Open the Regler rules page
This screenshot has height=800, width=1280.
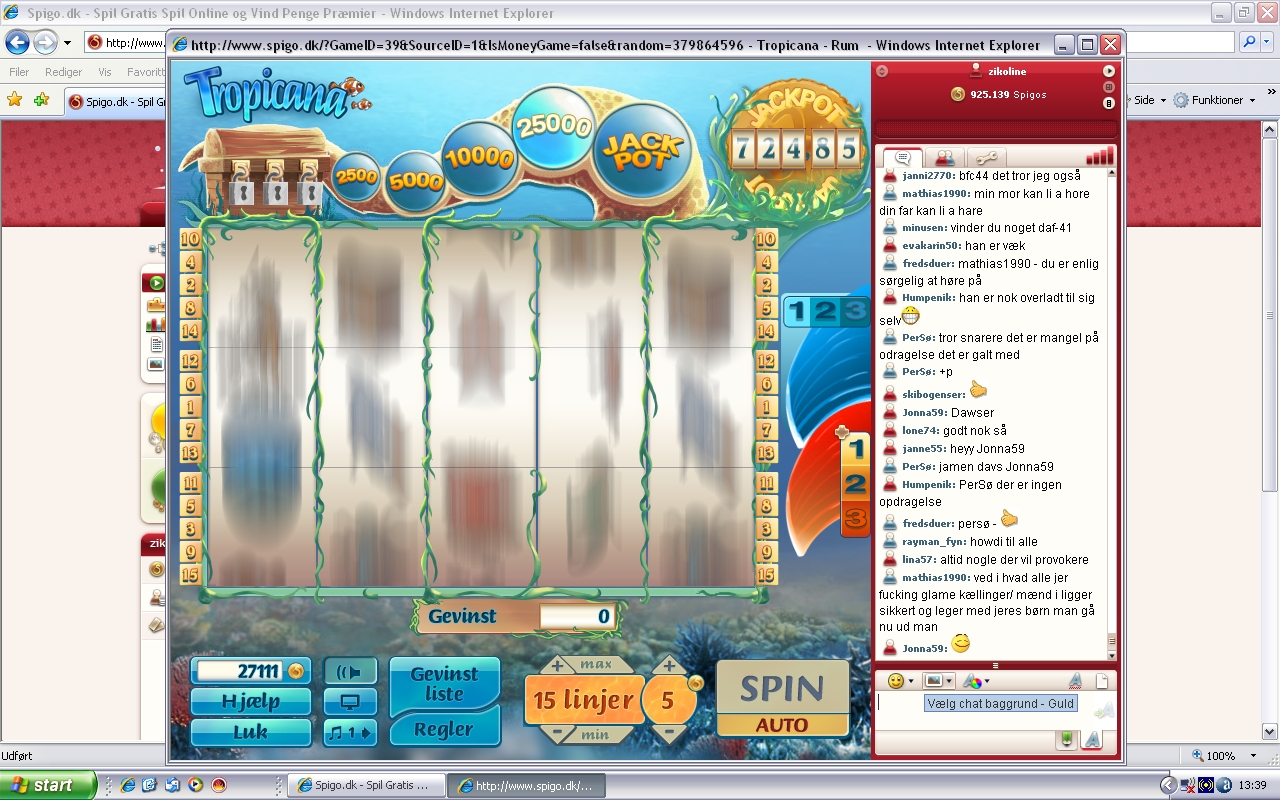pos(444,729)
